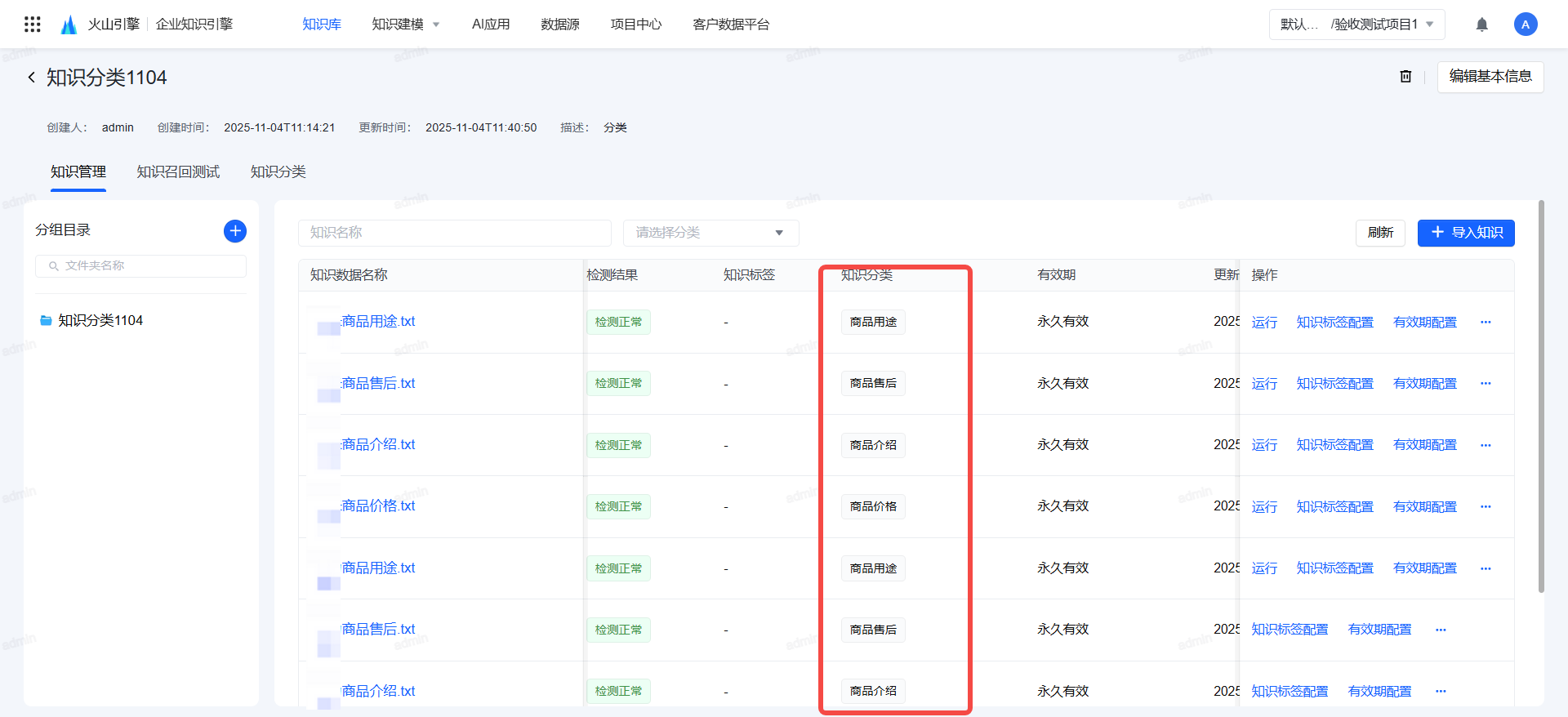This screenshot has height=717, width=1568.
Task: Click the 知识名称 search input field
Action: click(454, 233)
